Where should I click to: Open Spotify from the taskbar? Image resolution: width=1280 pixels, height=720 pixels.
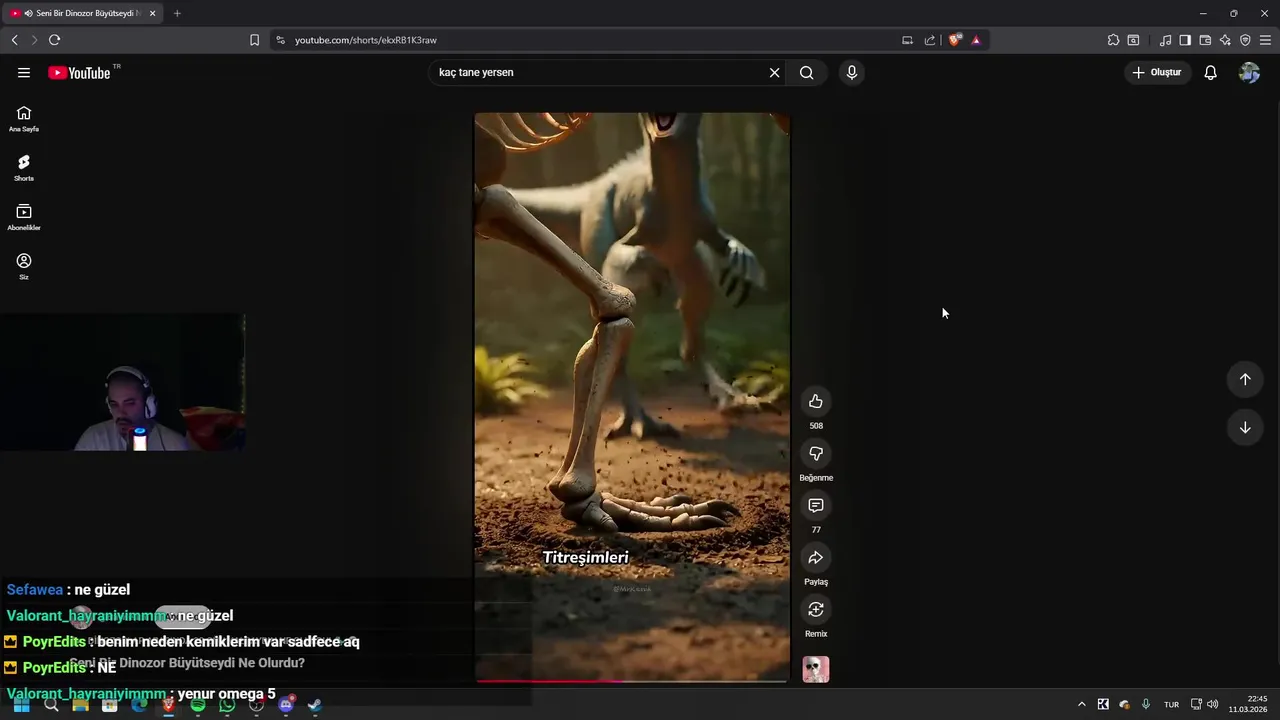pos(198,705)
